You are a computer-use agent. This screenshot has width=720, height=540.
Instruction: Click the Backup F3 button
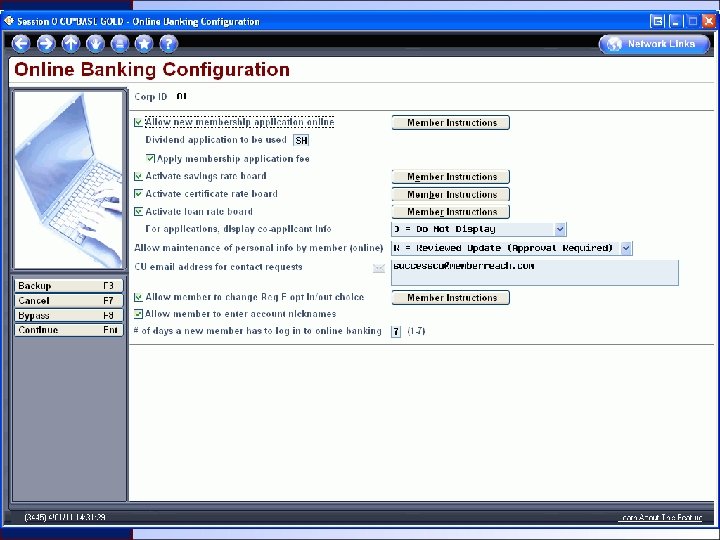(x=68, y=286)
